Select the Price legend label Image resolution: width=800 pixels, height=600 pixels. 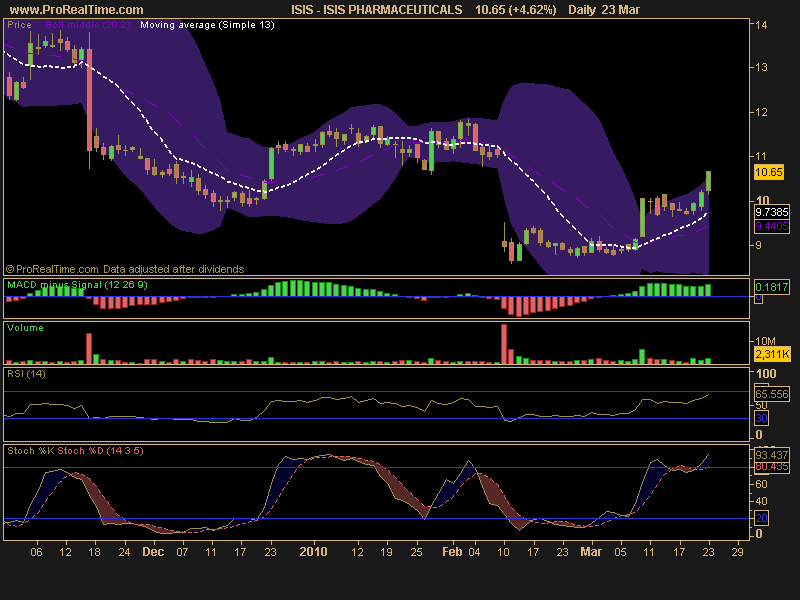click(x=19, y=25)
